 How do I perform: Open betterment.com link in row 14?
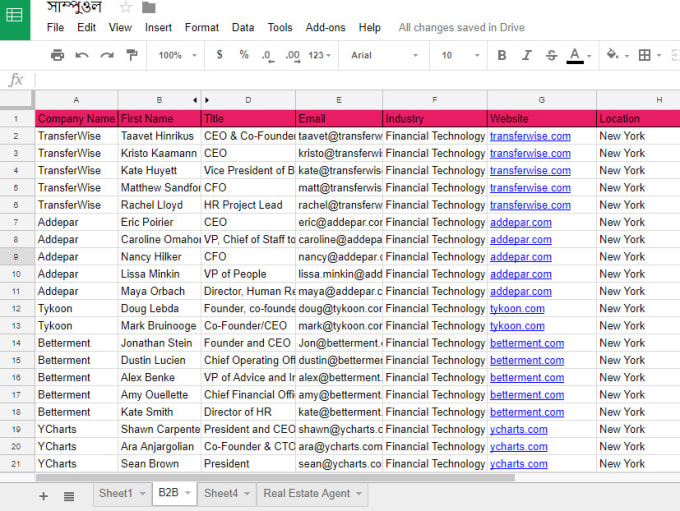tap(527, 343)
